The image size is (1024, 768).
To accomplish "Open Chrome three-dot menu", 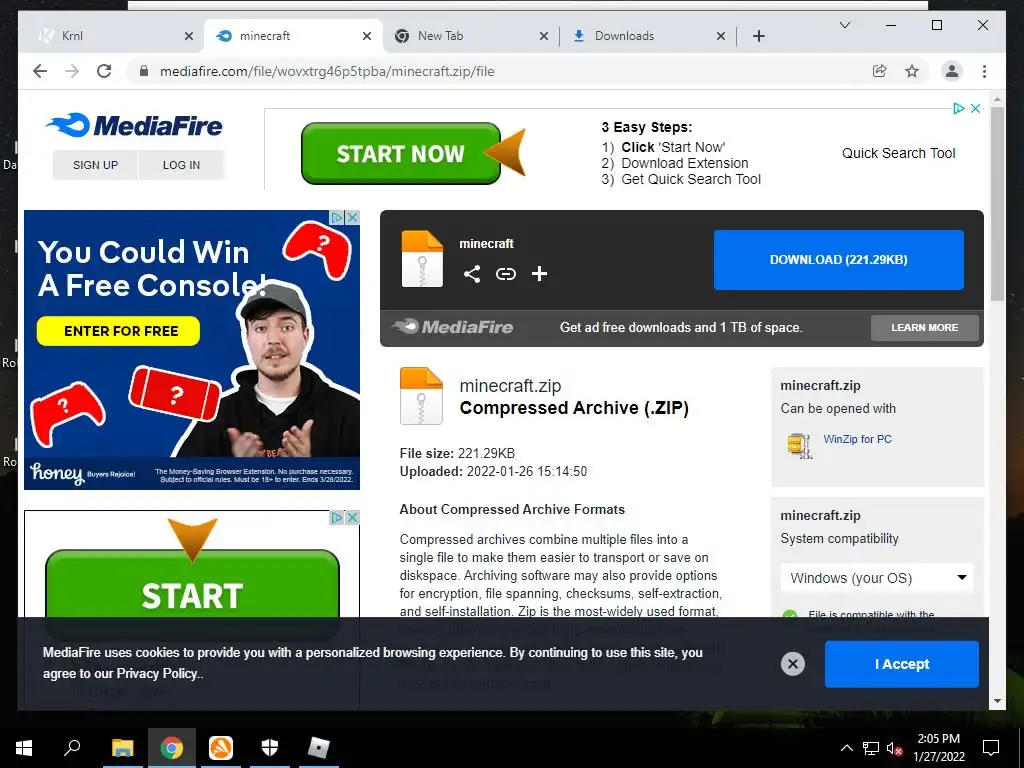I will (x=984, y=71).
